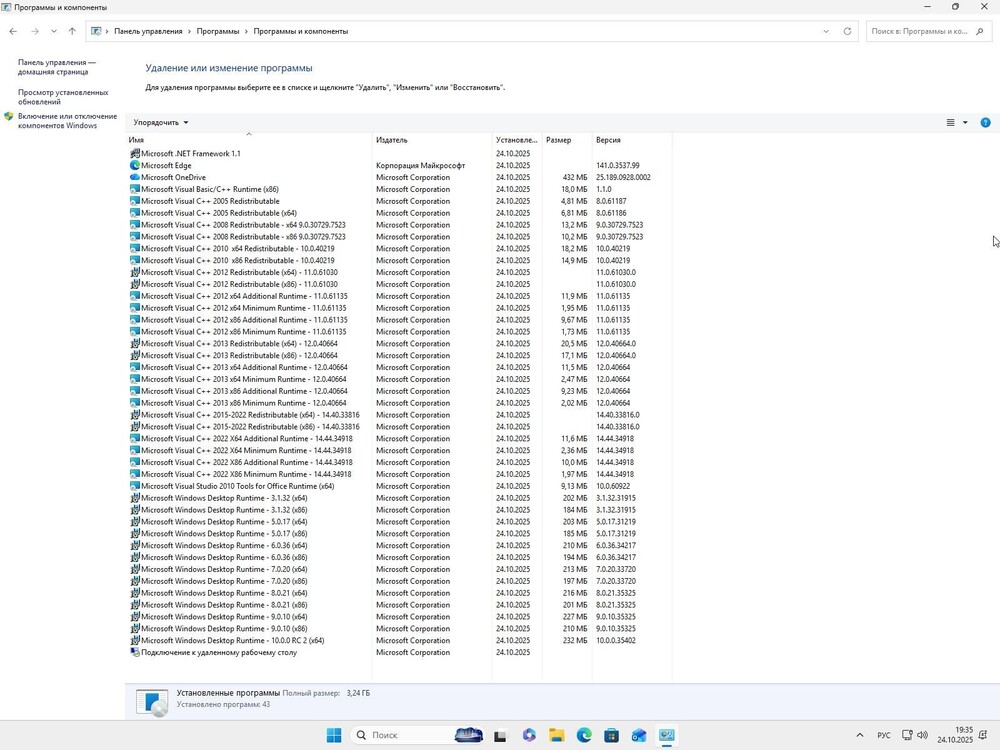Refresh the Programs and Features list
The image size is (1000, 750).
click(x=847, y=31)
